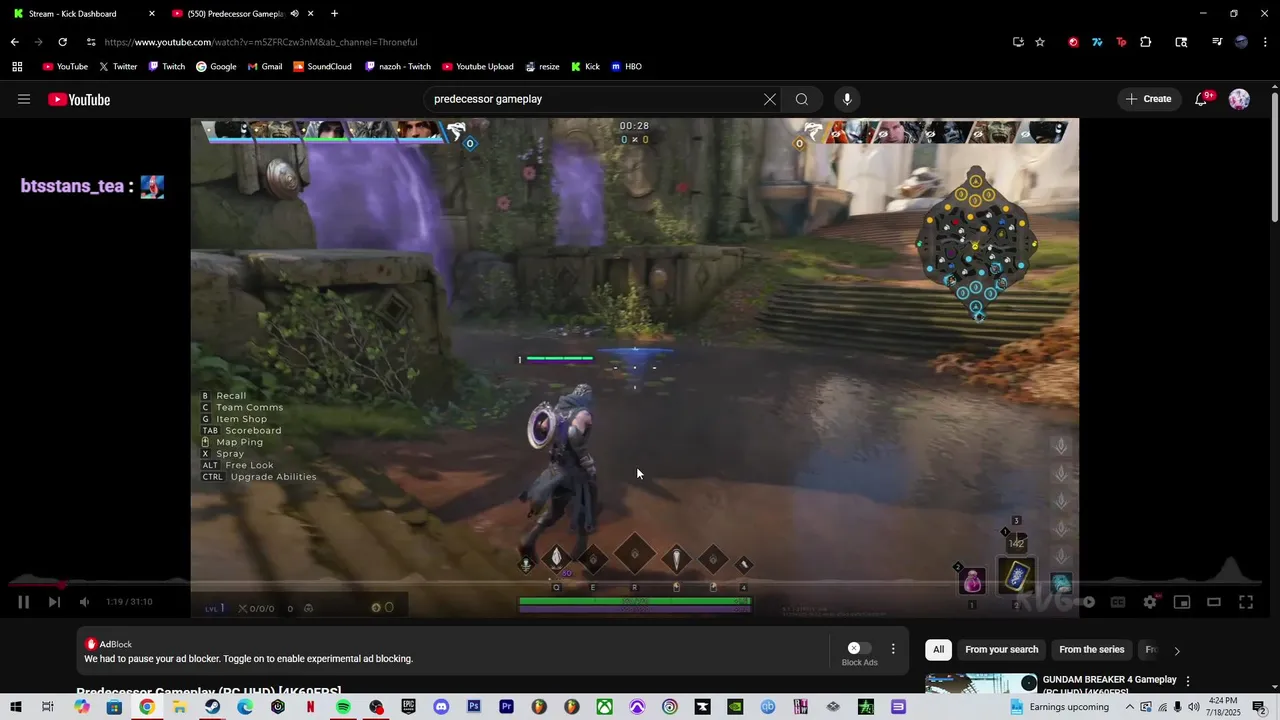The image size is (1280, 720).
Task: Seek on the red video progress bar
Action: point(36,586)
